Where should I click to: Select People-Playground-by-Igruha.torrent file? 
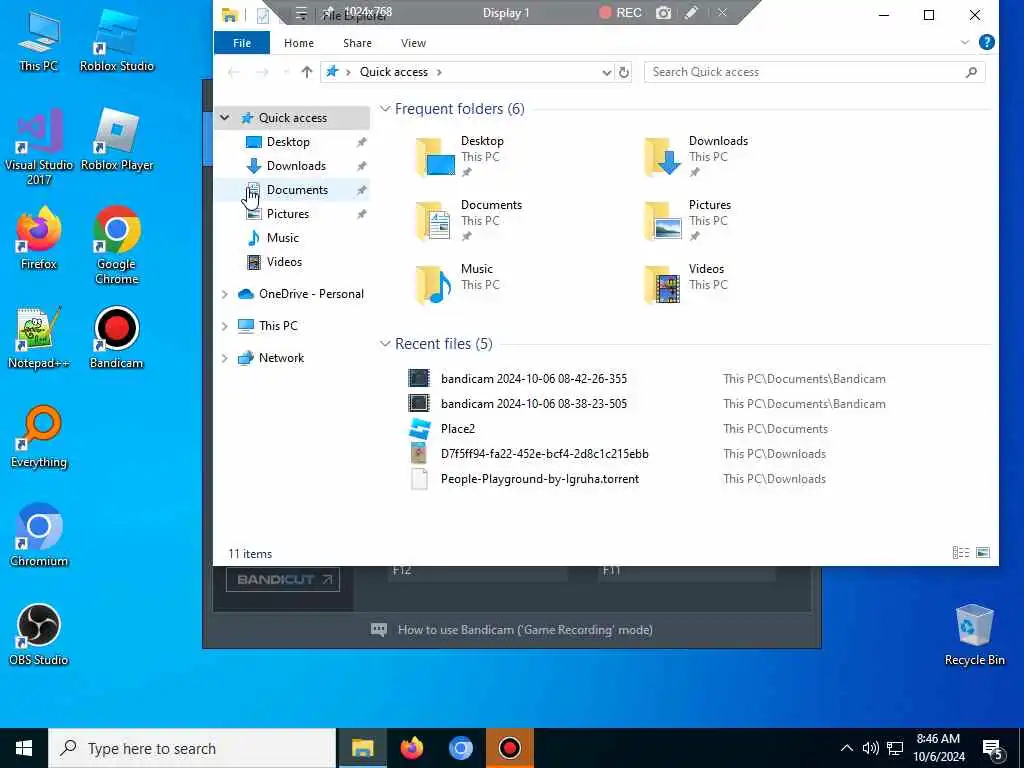539,479
